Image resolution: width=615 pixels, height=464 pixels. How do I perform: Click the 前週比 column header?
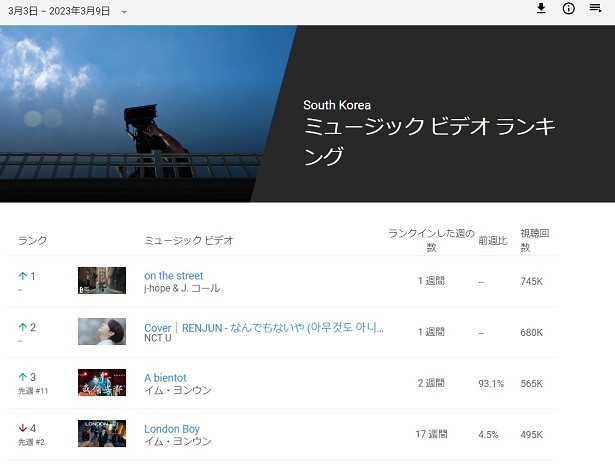tap(494, 241)
